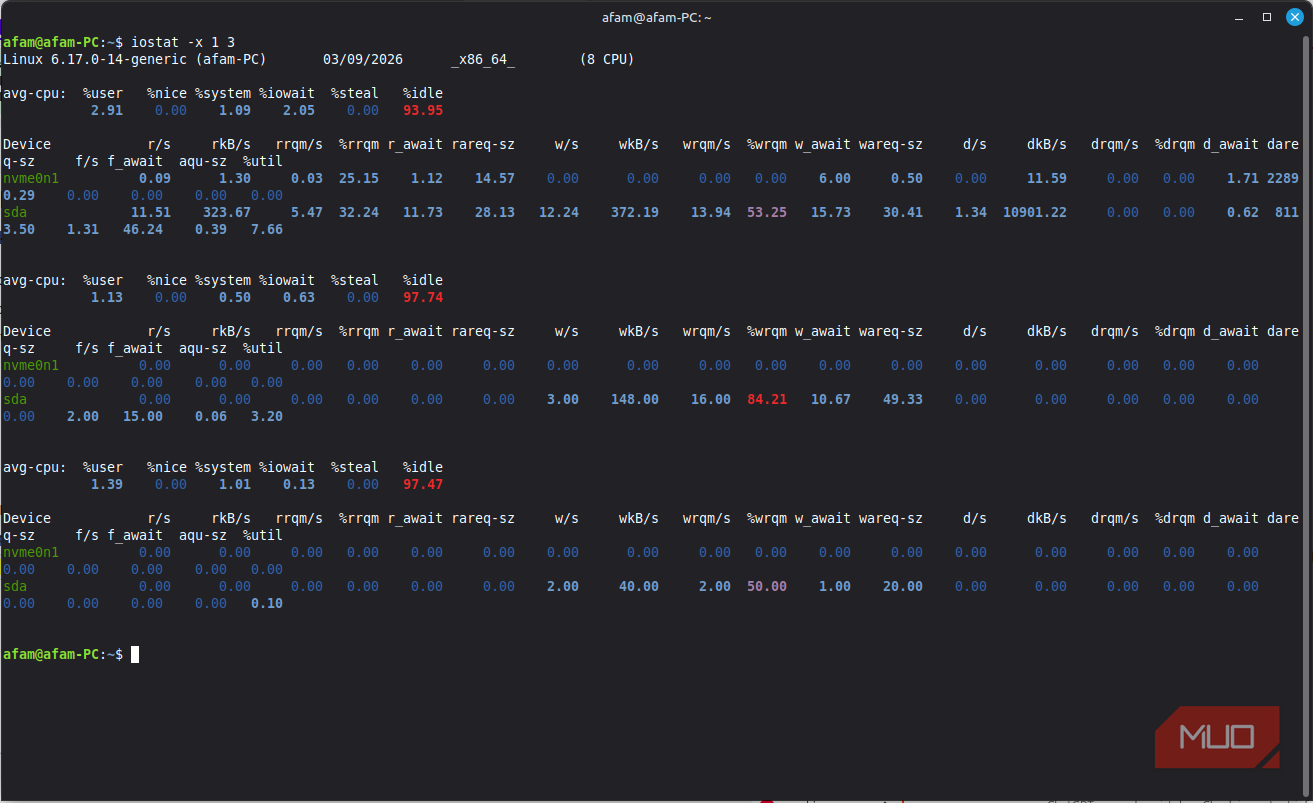Click the %system value 1.01

point(235,484)
